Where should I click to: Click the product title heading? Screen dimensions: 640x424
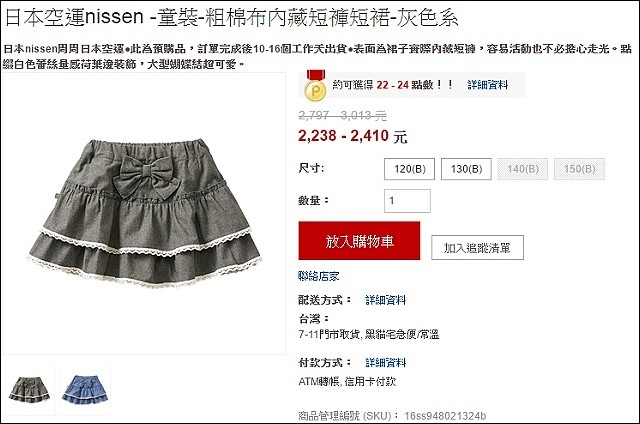(x=231, y=18)
